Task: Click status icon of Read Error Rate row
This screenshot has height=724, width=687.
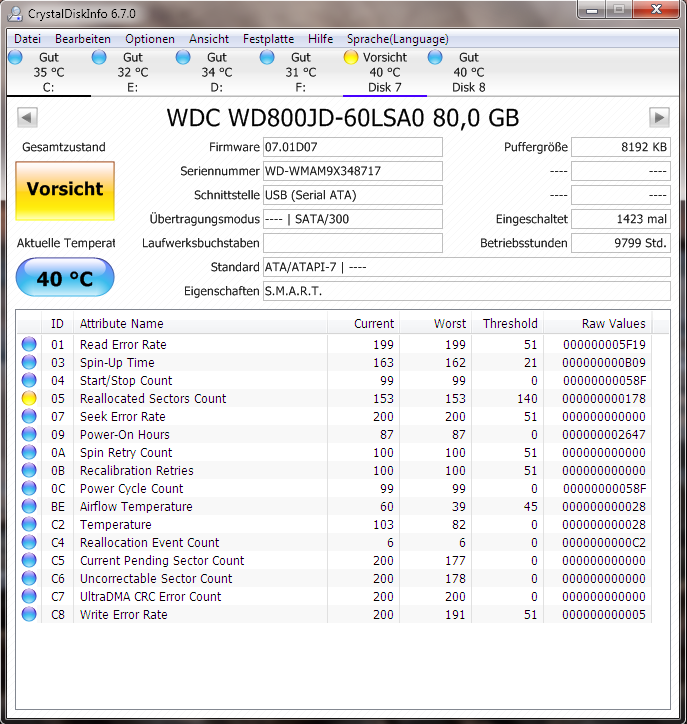Action: point(29,344)
